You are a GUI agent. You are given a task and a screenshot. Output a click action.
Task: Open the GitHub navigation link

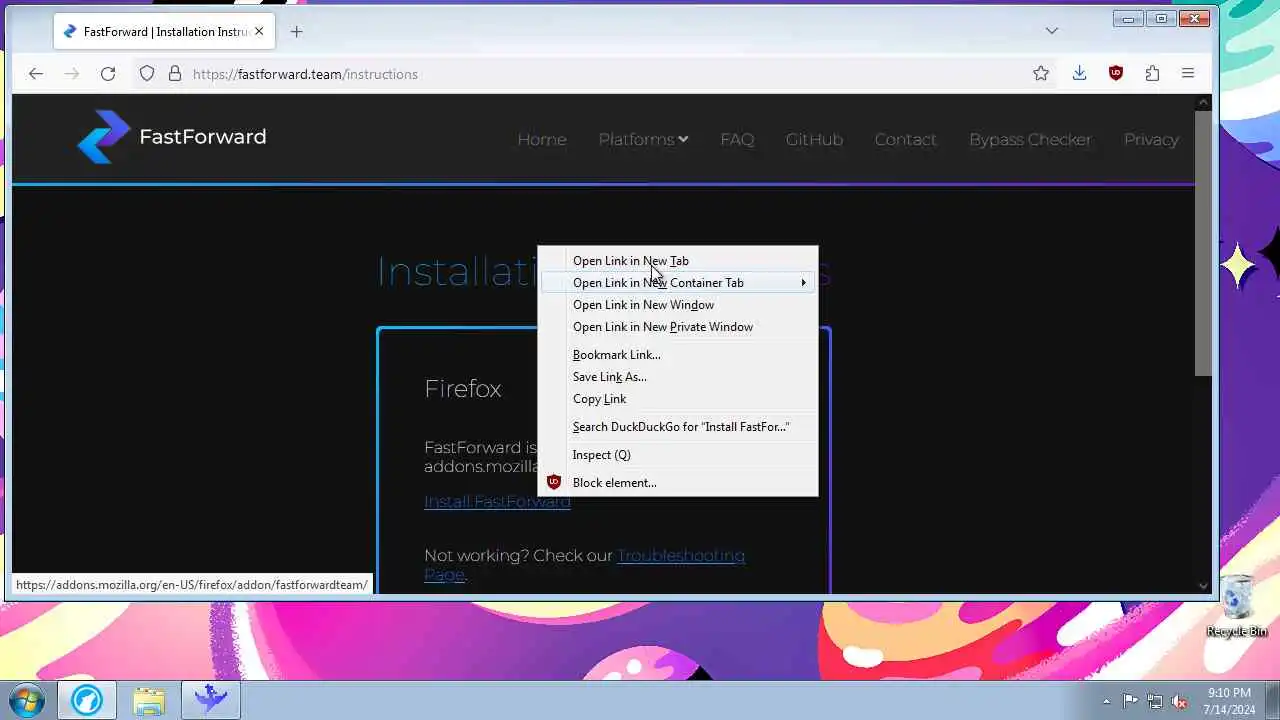point(814,139)
